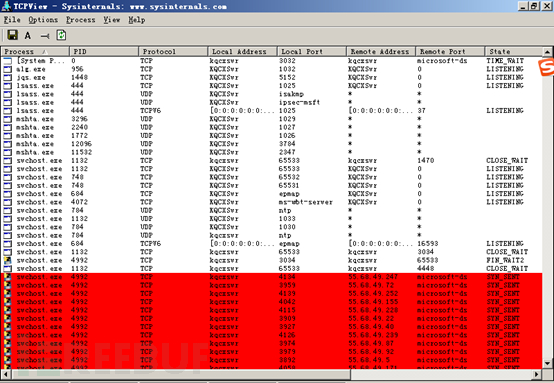This screenshot has height=383, width=554.
Task: Click the icon of svchost.exe FIN_WAIT2 row
Action: click(7, 260)
